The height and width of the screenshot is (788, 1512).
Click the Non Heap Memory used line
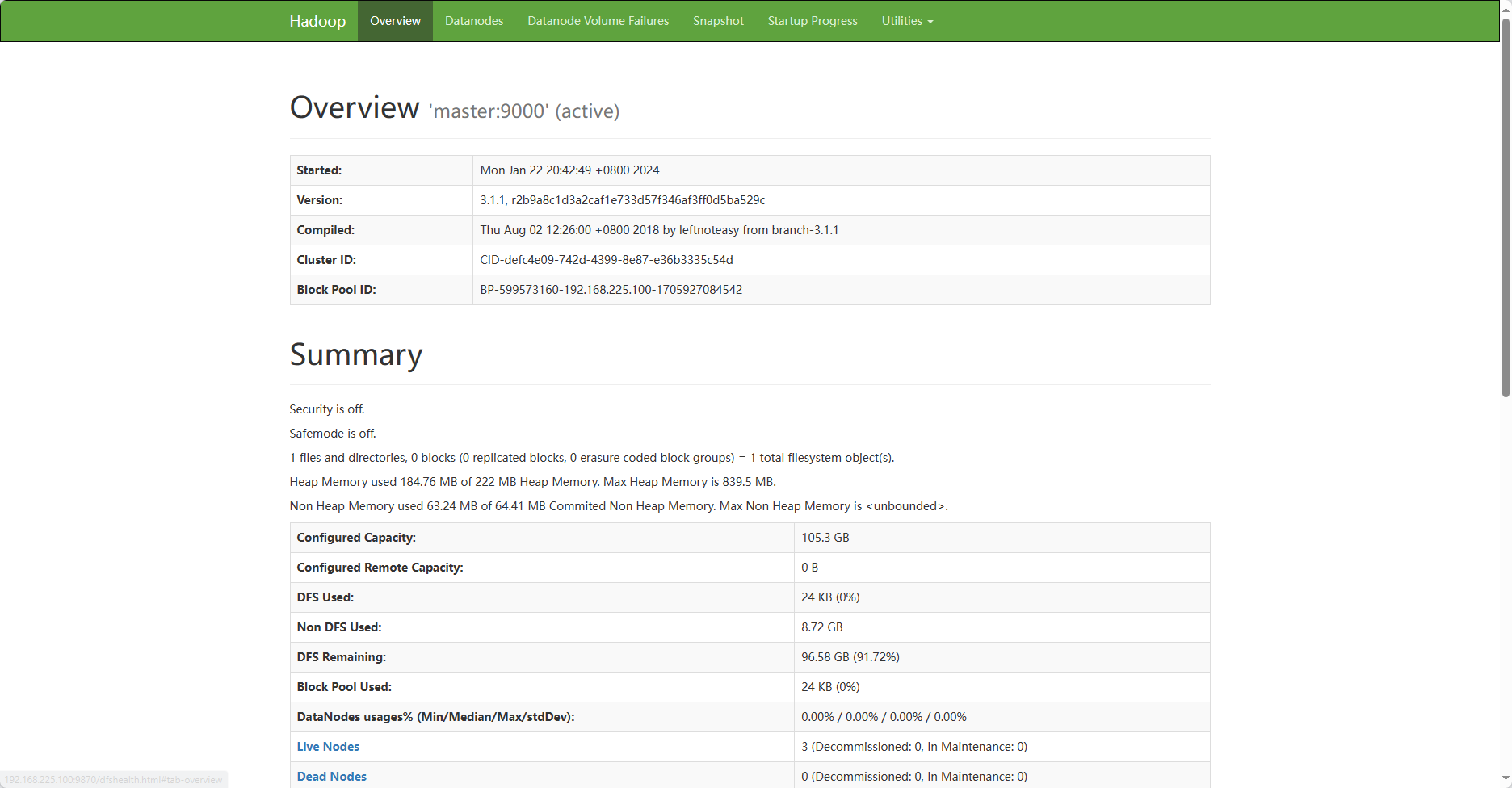pos(619,506)
